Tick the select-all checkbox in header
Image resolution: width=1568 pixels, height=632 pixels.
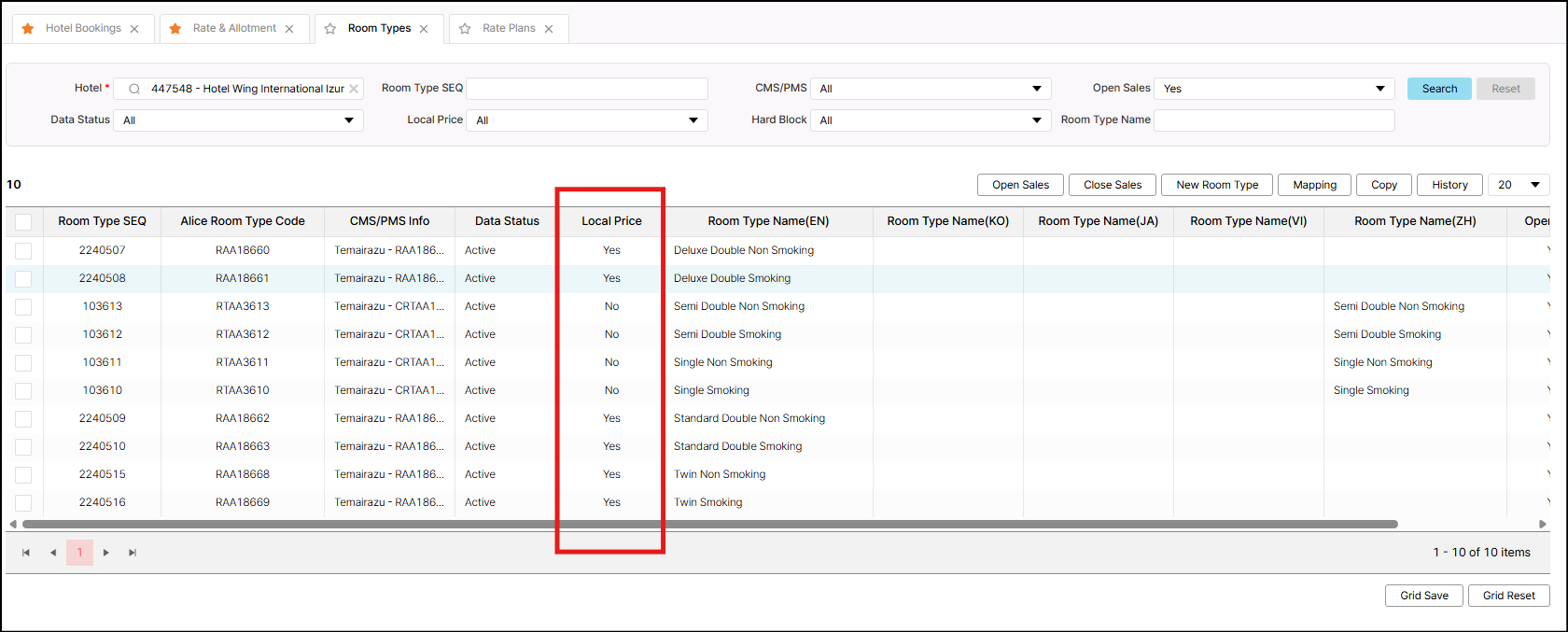pyautogui.click(x=23, y=222)
